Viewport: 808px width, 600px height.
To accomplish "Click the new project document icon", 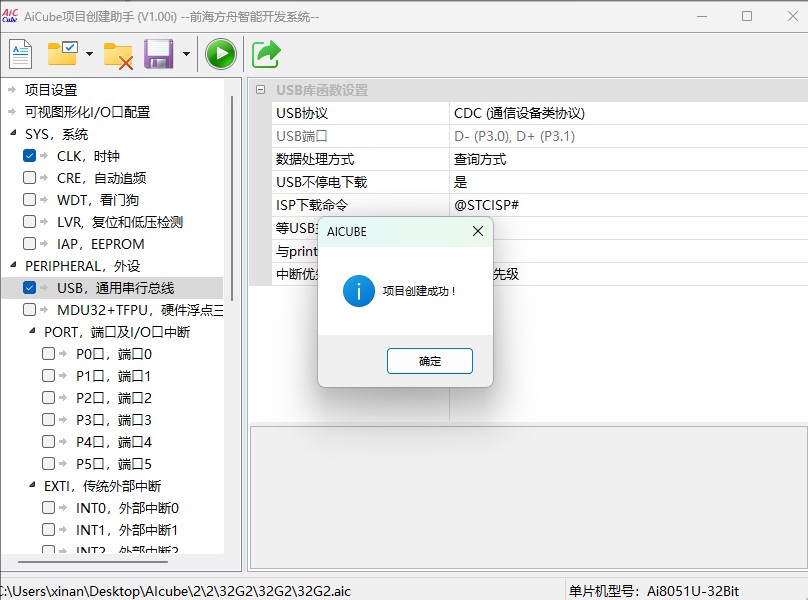I will point(21,54).
